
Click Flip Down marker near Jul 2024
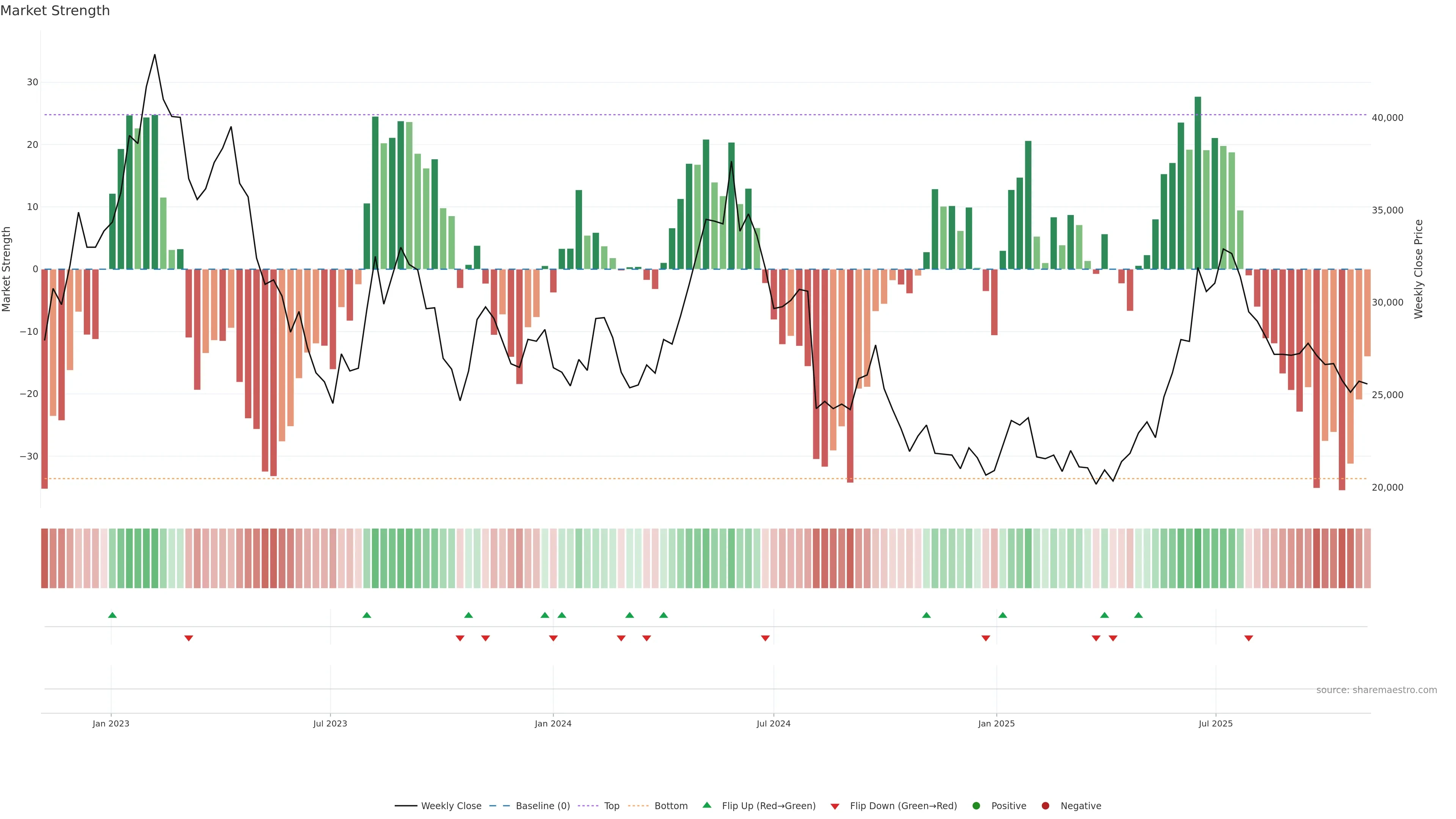(x=765, y=638)
